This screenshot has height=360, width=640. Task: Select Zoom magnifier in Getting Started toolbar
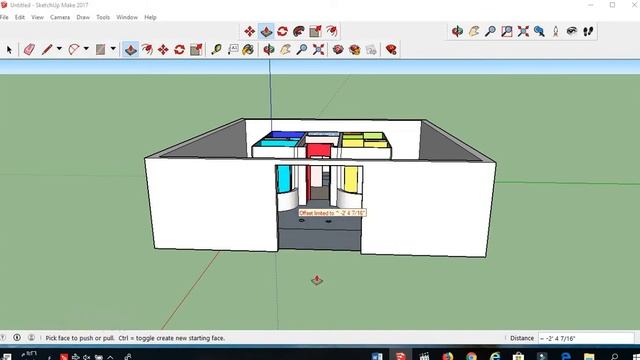click(302, 50)
